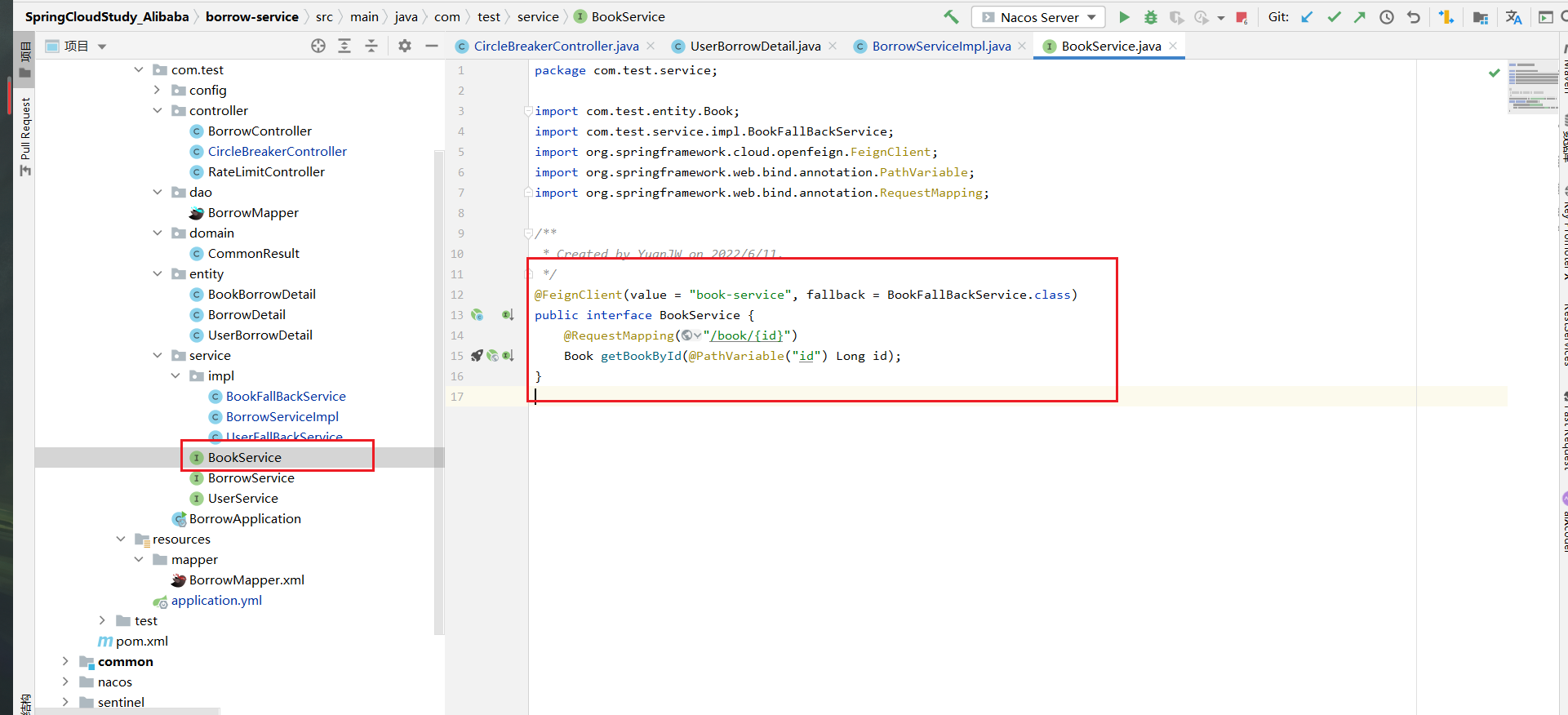Expand the test folder
This screenshot has width=1568, height=715.
pos(102,621)
